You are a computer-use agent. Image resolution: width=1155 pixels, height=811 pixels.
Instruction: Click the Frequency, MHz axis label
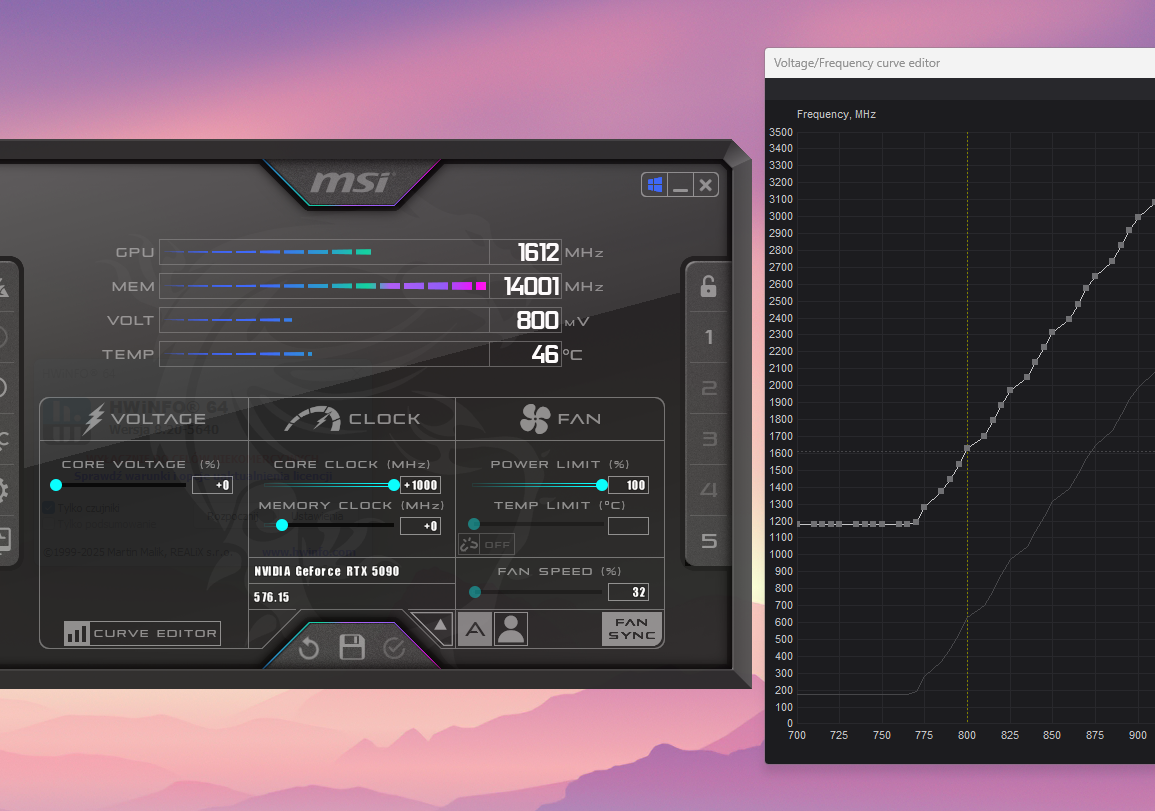point(836,114)
